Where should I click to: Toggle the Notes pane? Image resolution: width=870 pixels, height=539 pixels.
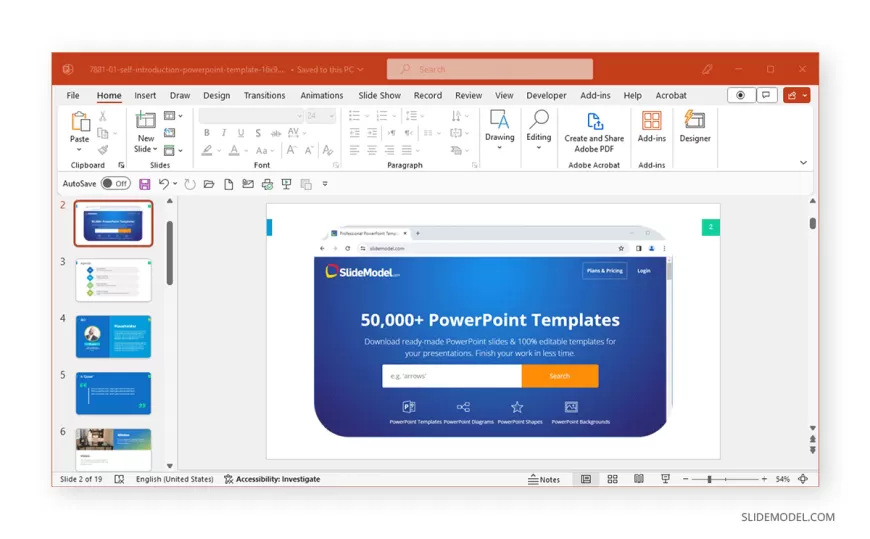click(x=544, y=480)
